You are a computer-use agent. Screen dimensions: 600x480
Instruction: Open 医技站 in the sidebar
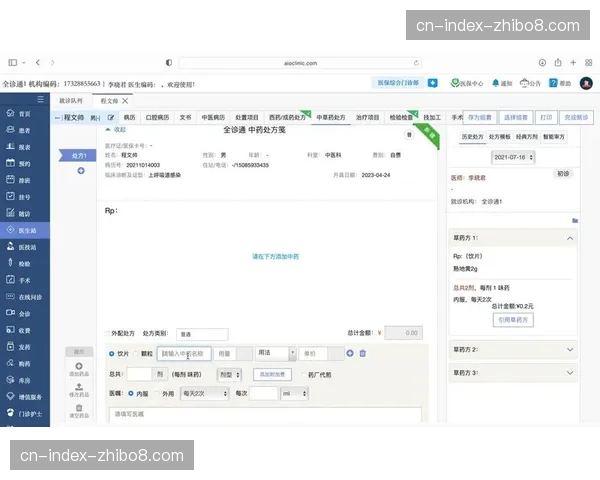[x=25, y=247]
